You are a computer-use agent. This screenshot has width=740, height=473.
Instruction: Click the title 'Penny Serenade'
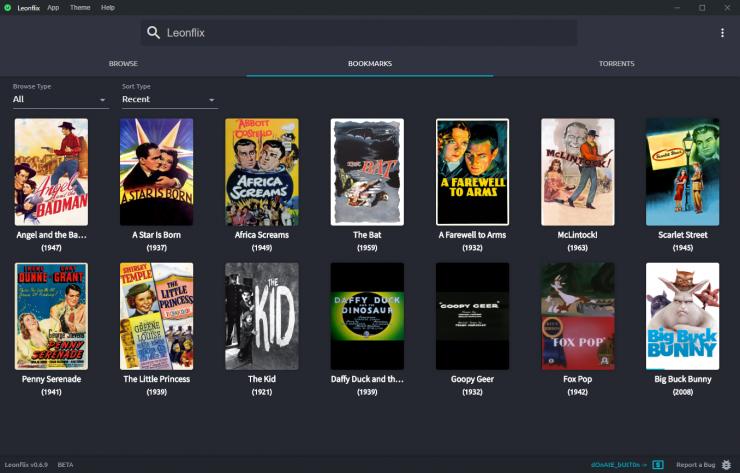point(51,379)
